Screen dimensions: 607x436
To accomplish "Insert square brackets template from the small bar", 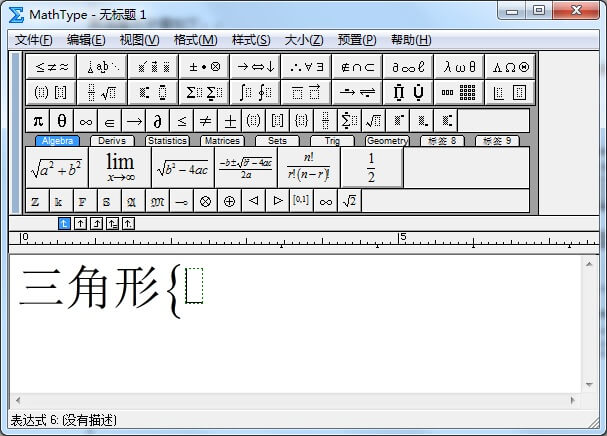I will click(x=278, y=121).
